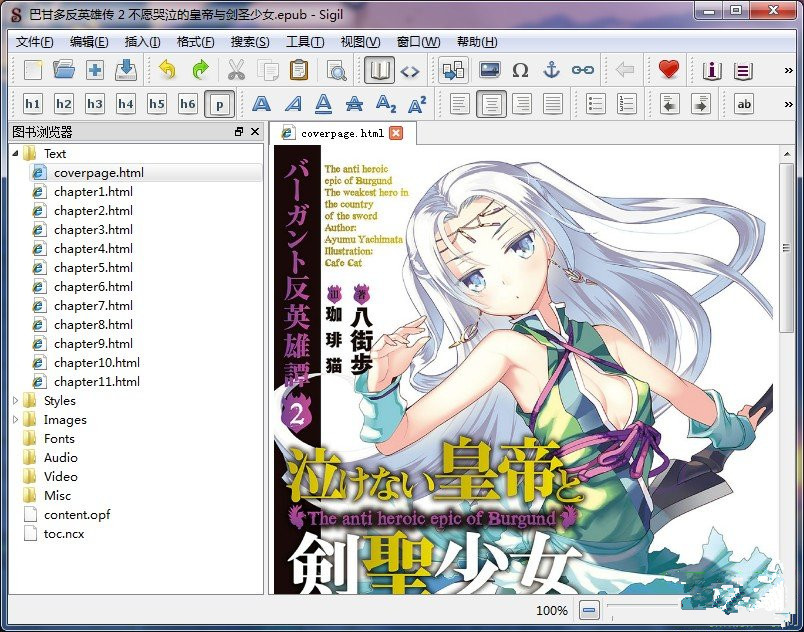Select the coverpage.html tab
The height and width of the screenshot is (632, 804).
pyautogui.click(x=341, y=133)
